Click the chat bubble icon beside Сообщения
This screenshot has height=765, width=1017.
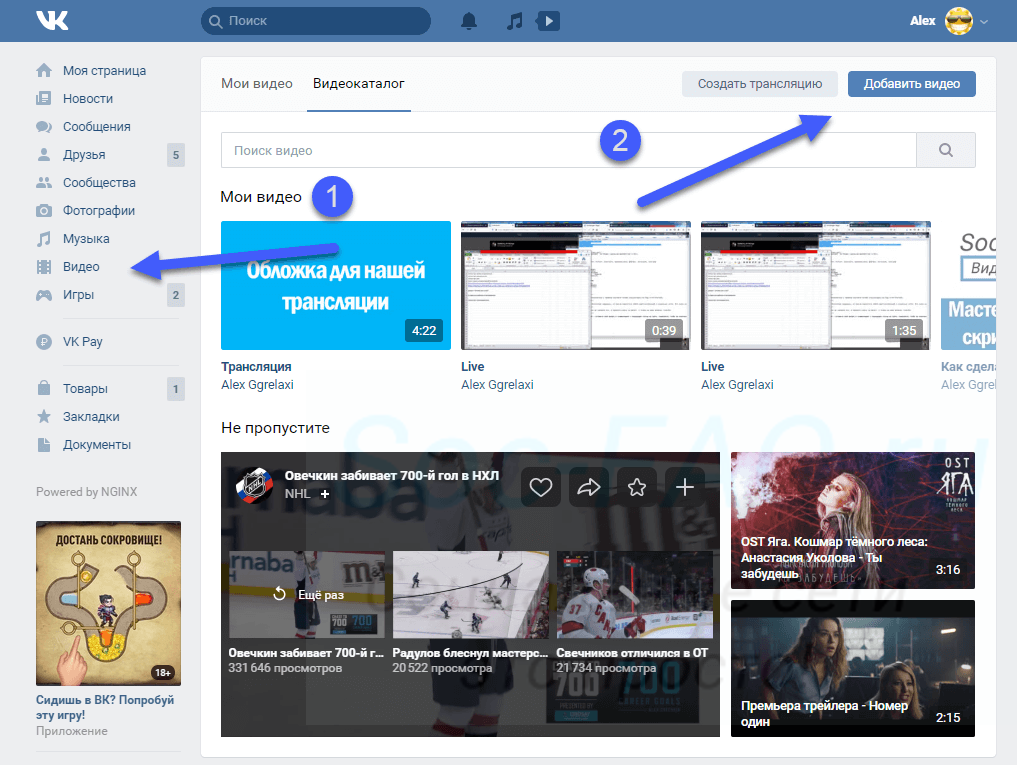43,126
